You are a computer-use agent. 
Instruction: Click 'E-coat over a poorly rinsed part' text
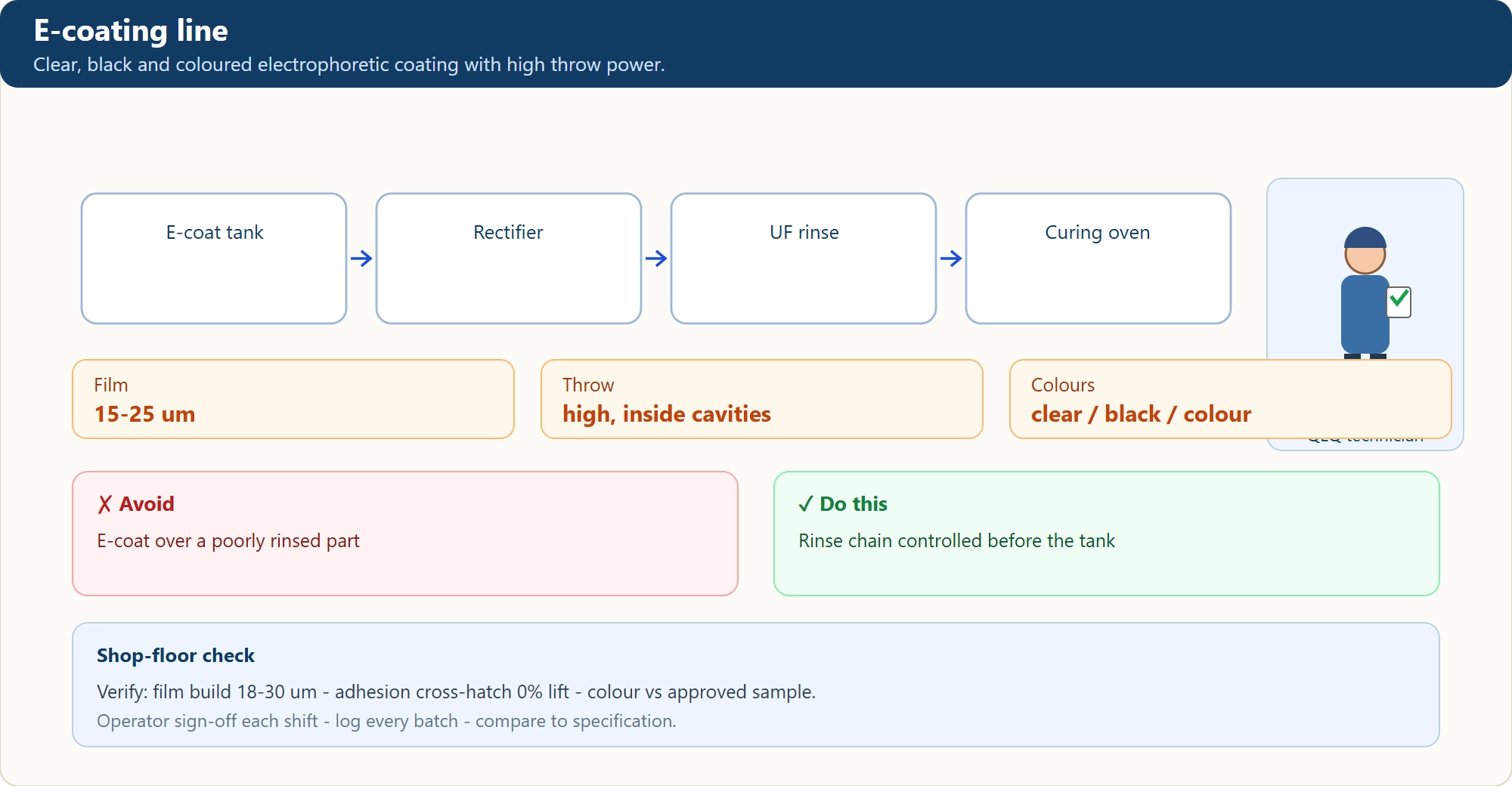[228, 541]
